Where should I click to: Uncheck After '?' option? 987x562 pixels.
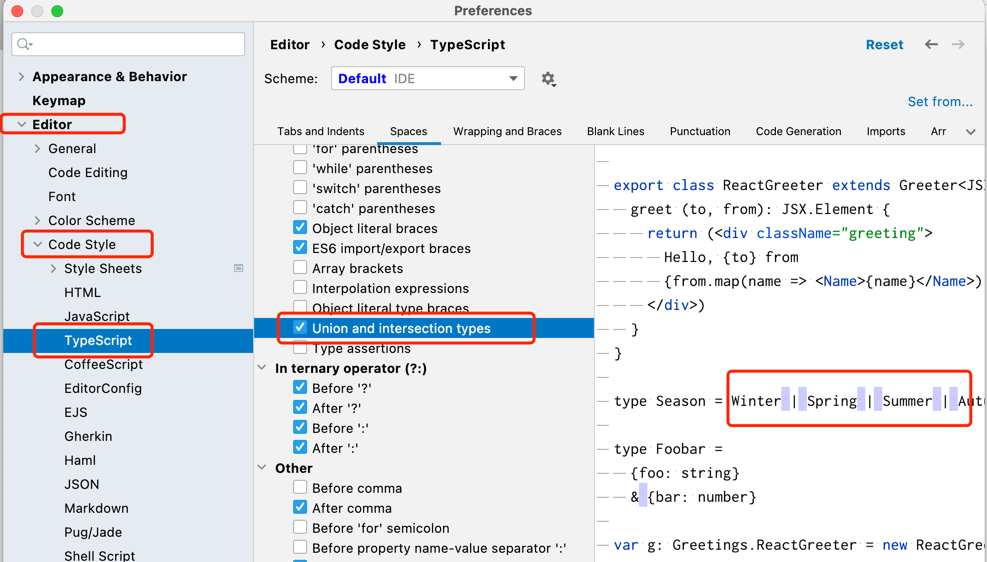point(300,408)
